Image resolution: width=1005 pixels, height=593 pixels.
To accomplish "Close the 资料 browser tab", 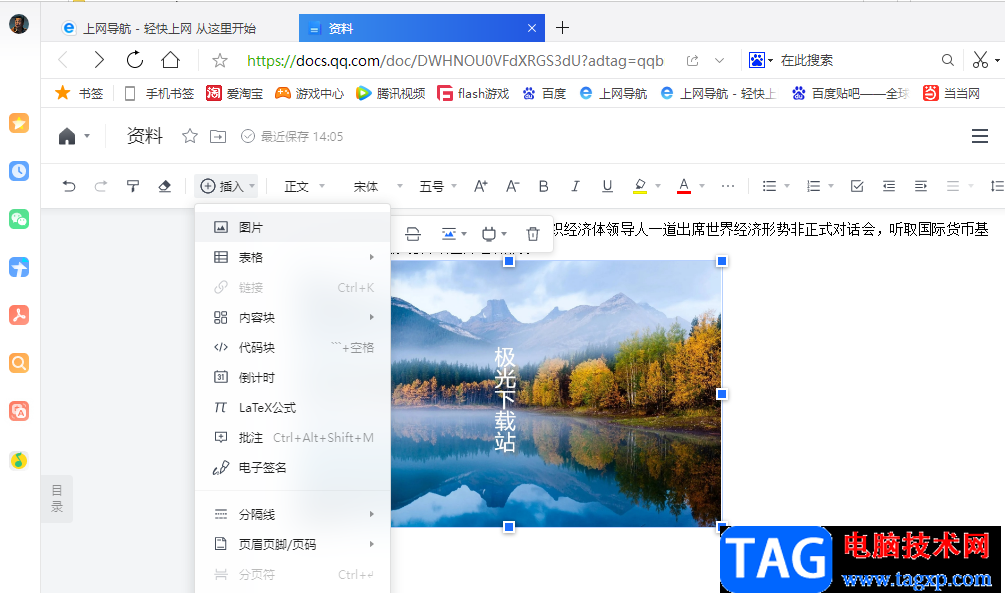I will 531,28.
